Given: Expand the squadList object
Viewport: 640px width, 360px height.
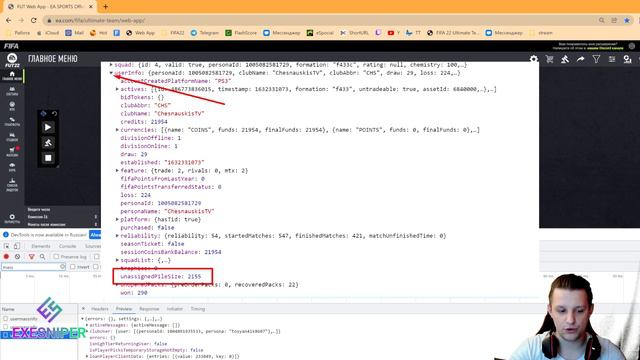Looking at the screenshot, I should [x=117, y=260].
